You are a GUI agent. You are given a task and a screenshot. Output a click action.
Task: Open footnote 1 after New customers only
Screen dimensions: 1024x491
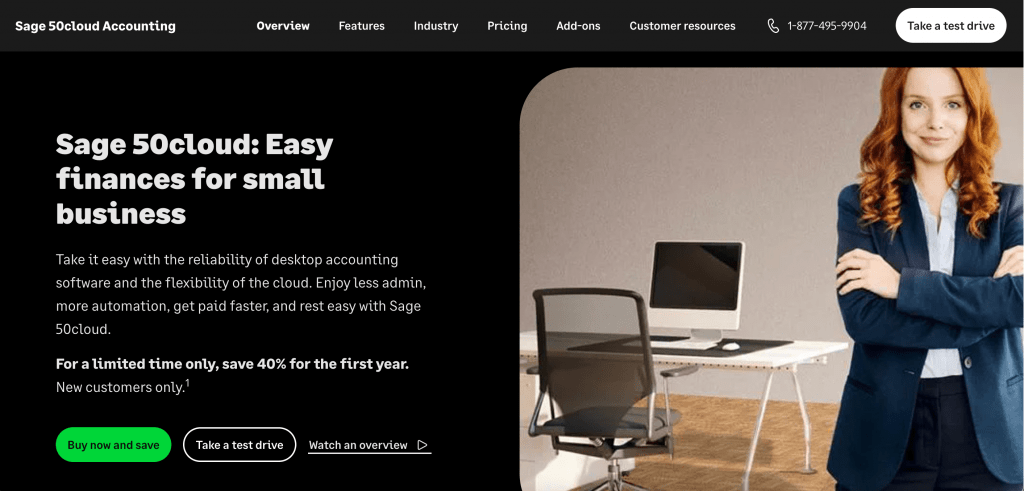click(x=187, y=383)
